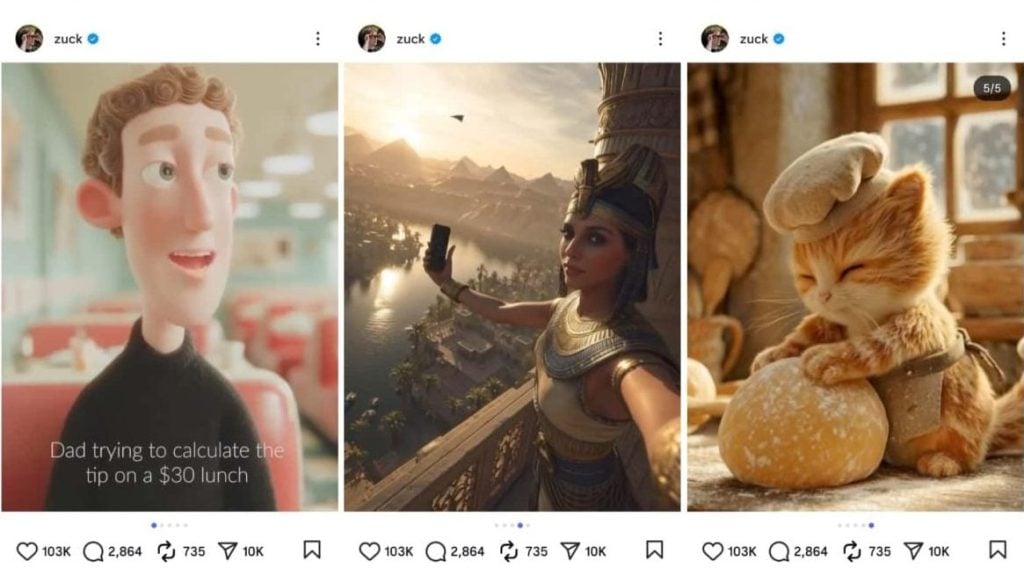Bookmark the clay dad post
The image size is (1024, 576).
[x=312, y=550]
